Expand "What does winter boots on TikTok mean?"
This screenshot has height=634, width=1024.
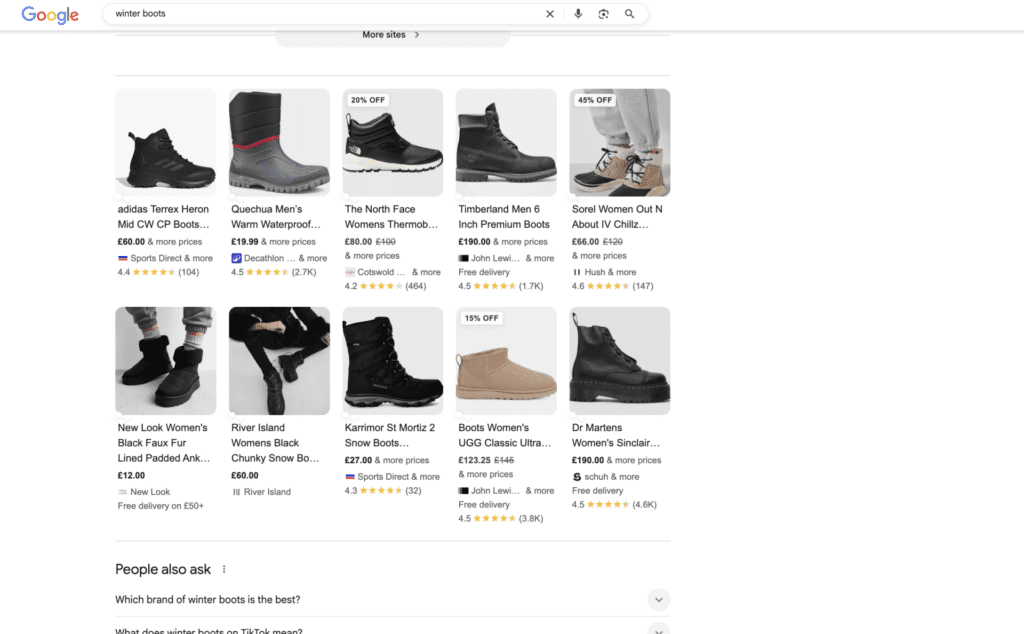tap(658, 629)
